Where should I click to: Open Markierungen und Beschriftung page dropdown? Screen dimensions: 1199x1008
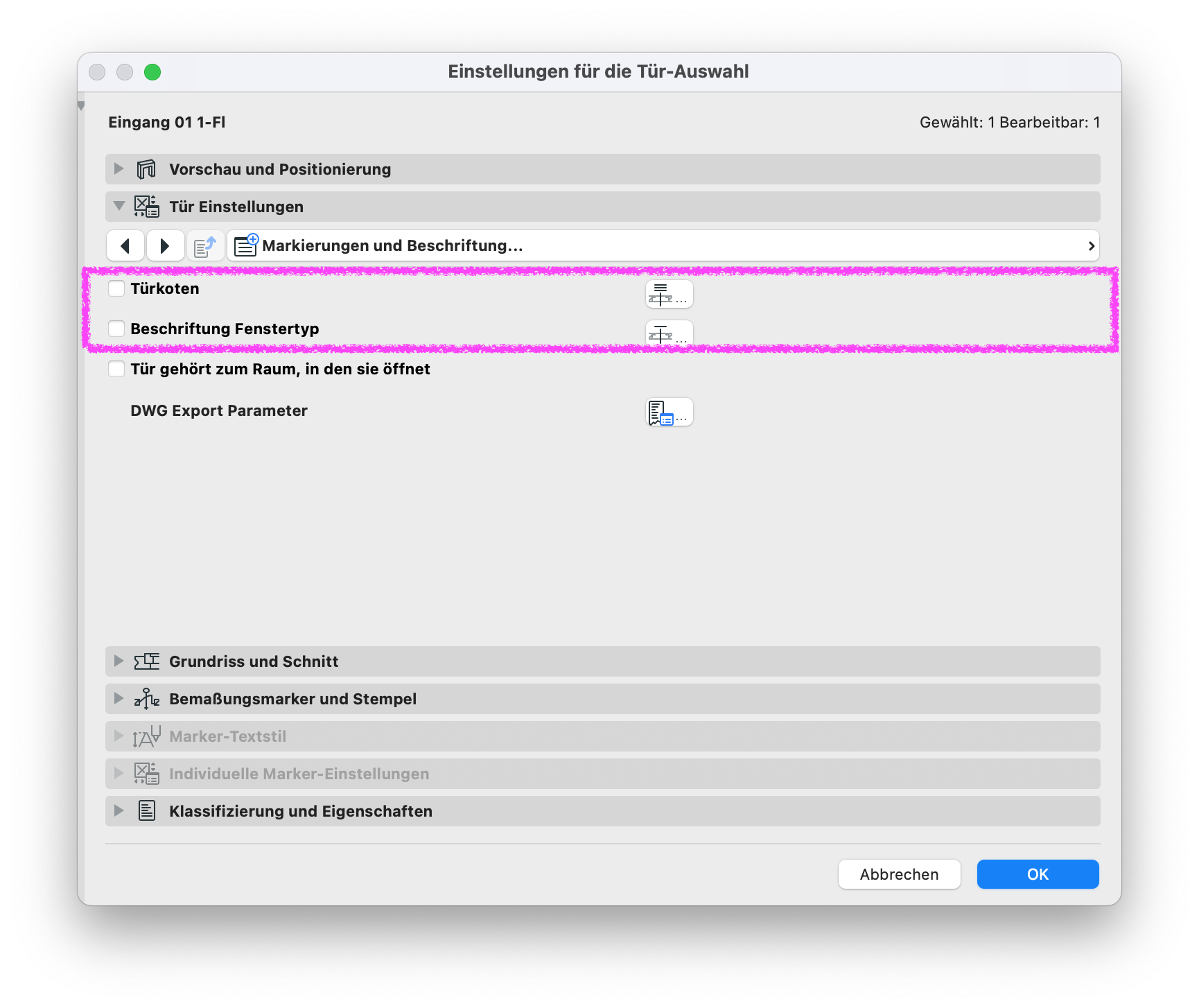point(663,245)
